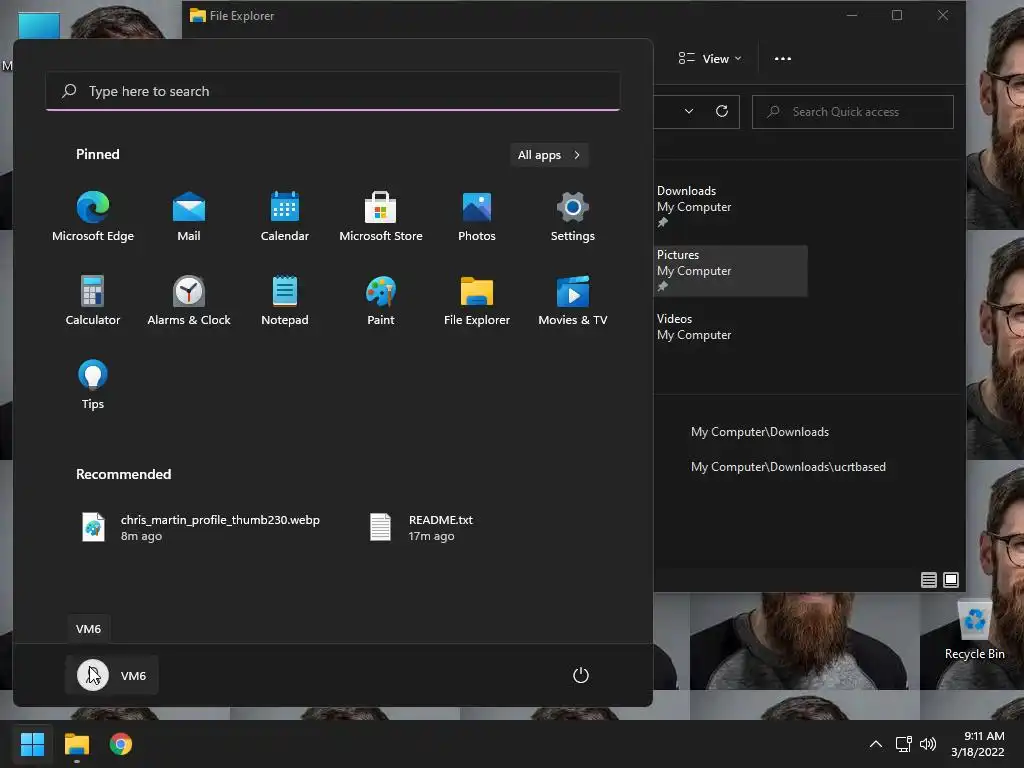Click the Search Quick access field
Viewport: 1024px width, 768px height.
tap(853, 112)
